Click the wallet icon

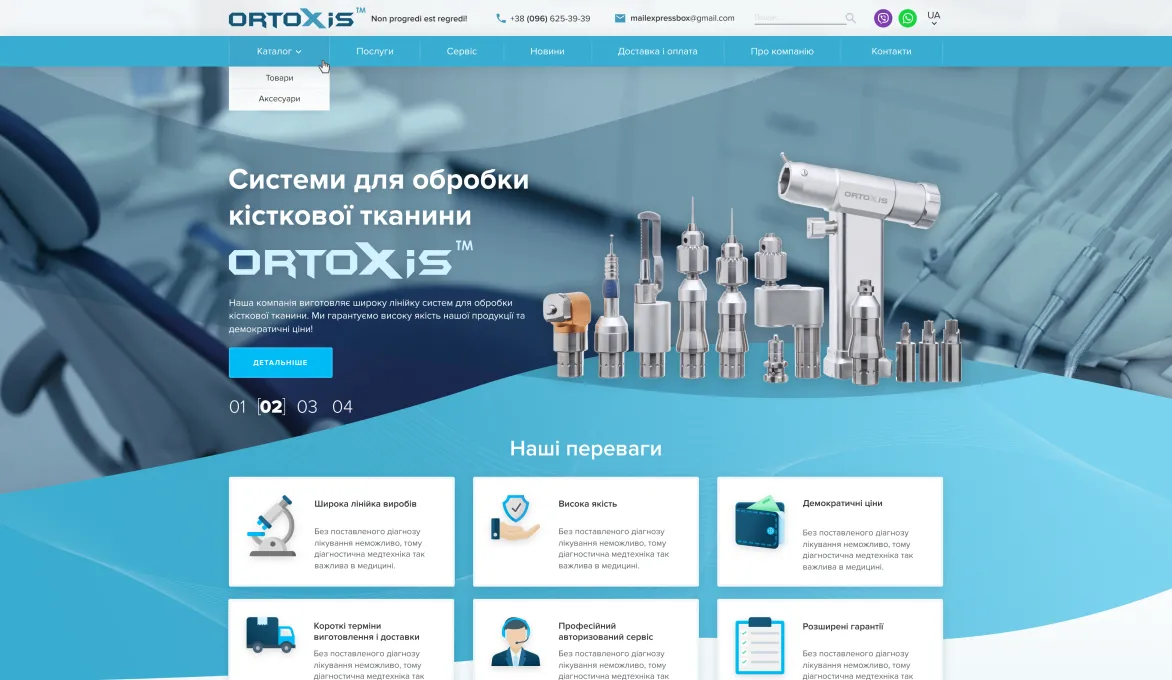click(x=760, y=522)
